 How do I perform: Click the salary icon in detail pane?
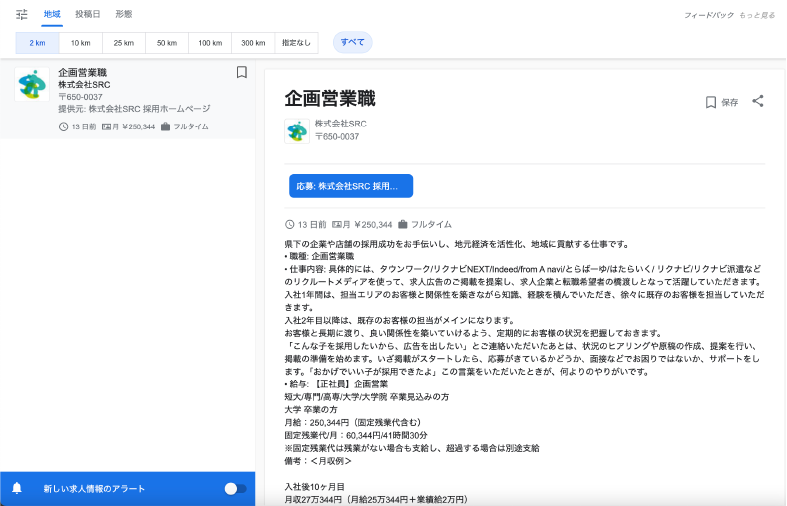click(x=337, y=224)
